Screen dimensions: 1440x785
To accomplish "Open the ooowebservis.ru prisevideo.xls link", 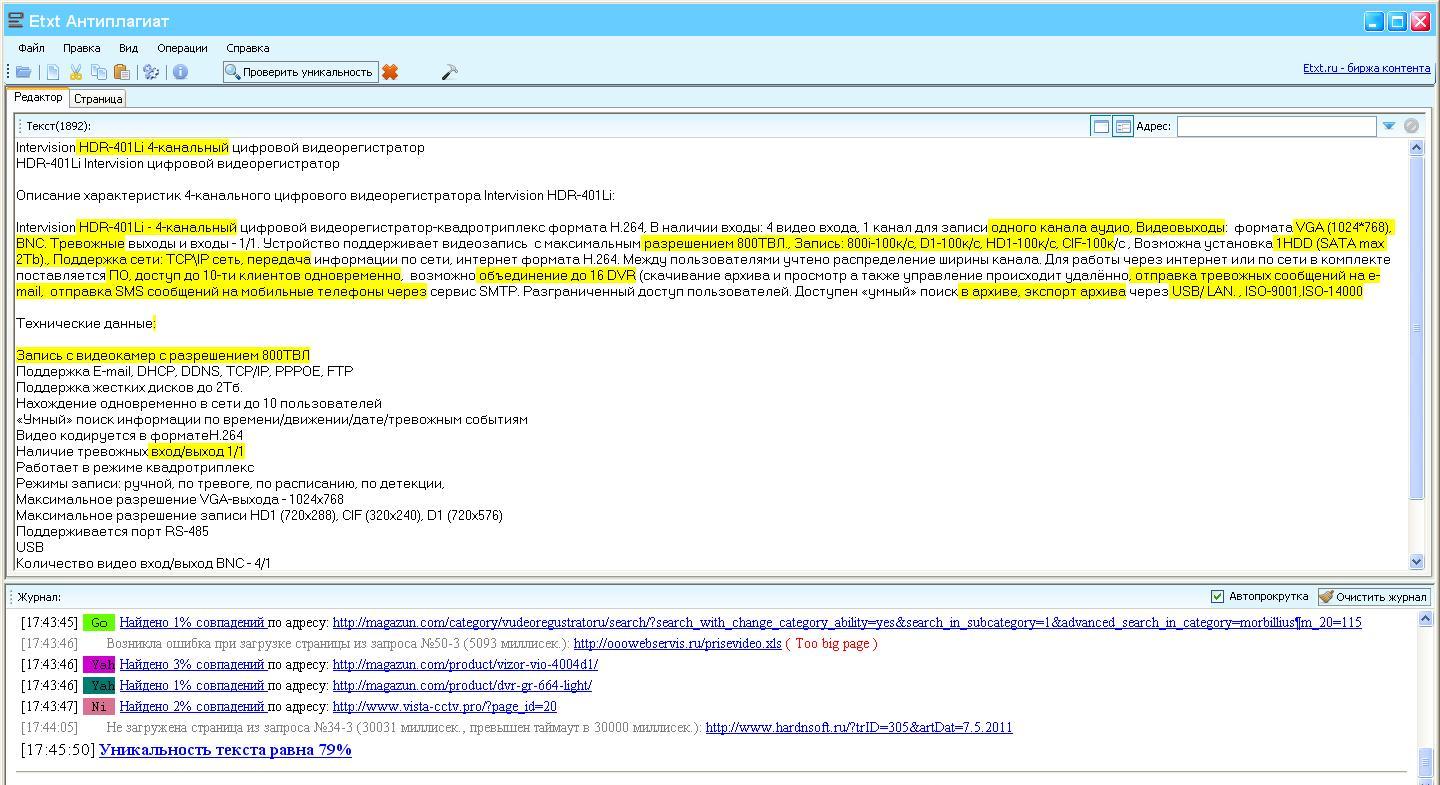I will coord(678,644).
